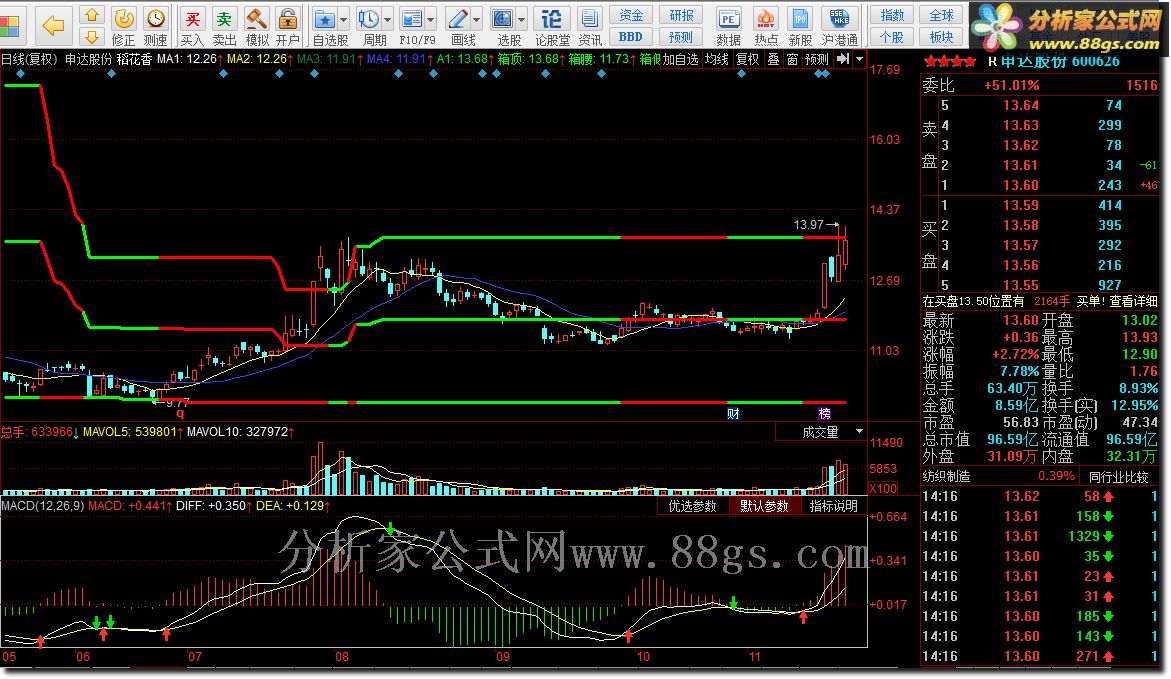Viewport: 1171px width, 679px height.
Task: Click the MACD(12,26,9) indicator label
Action: [x=43, y=506]
